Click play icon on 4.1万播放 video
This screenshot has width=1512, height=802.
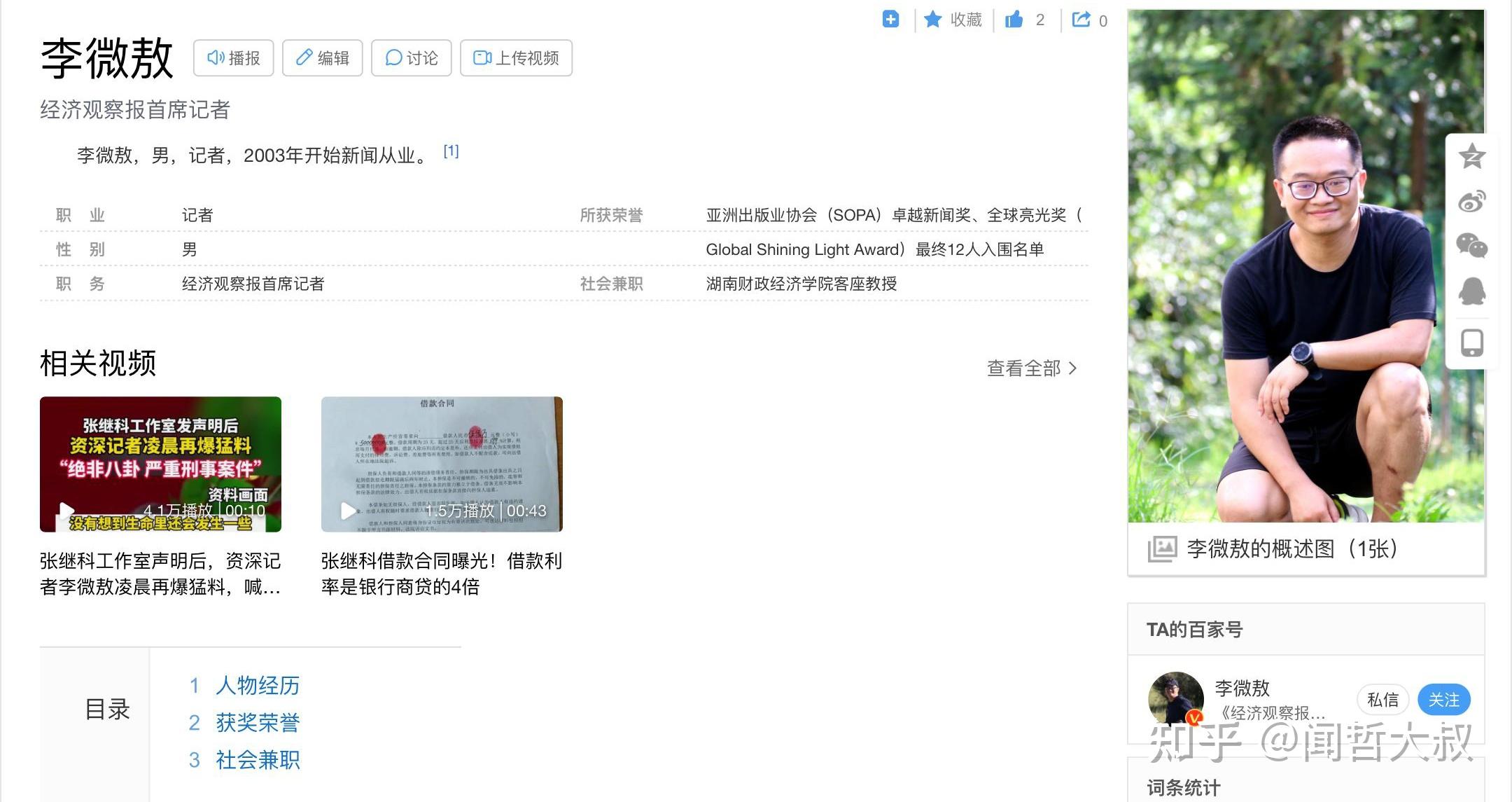pyautogui.click(x=66, y=511)
